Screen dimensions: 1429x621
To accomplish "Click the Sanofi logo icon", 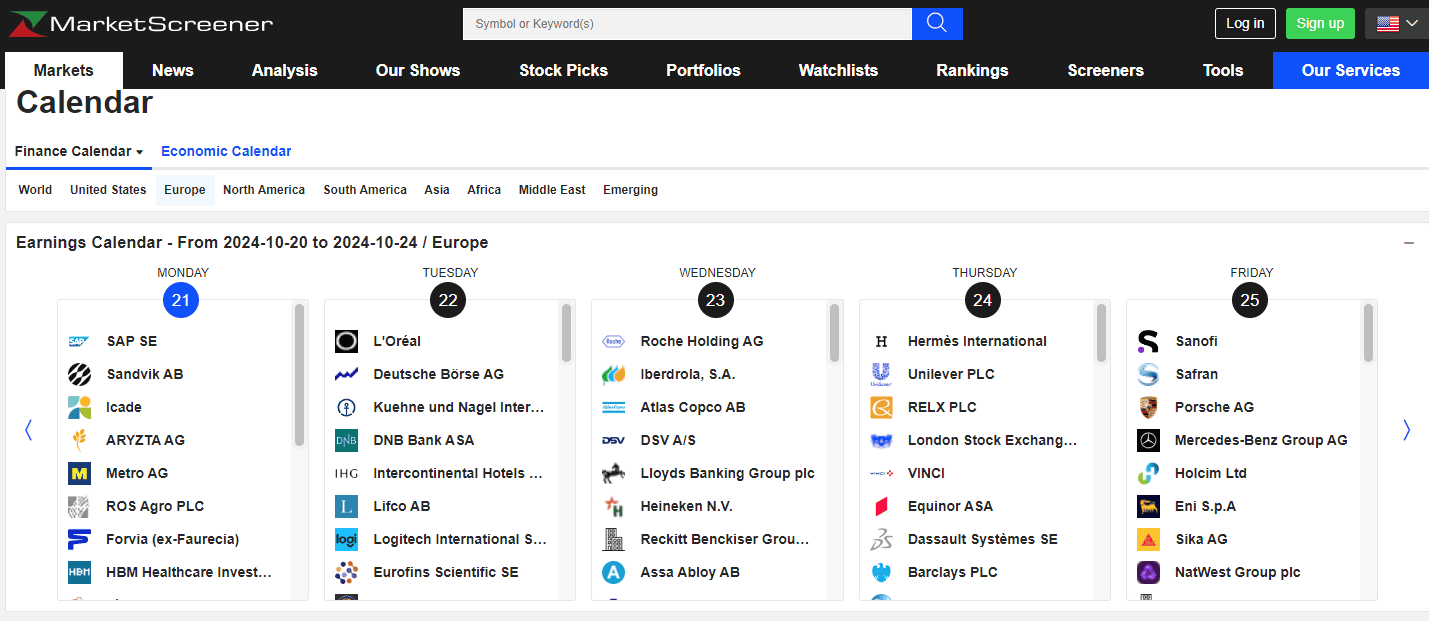I will (1148, 341).
